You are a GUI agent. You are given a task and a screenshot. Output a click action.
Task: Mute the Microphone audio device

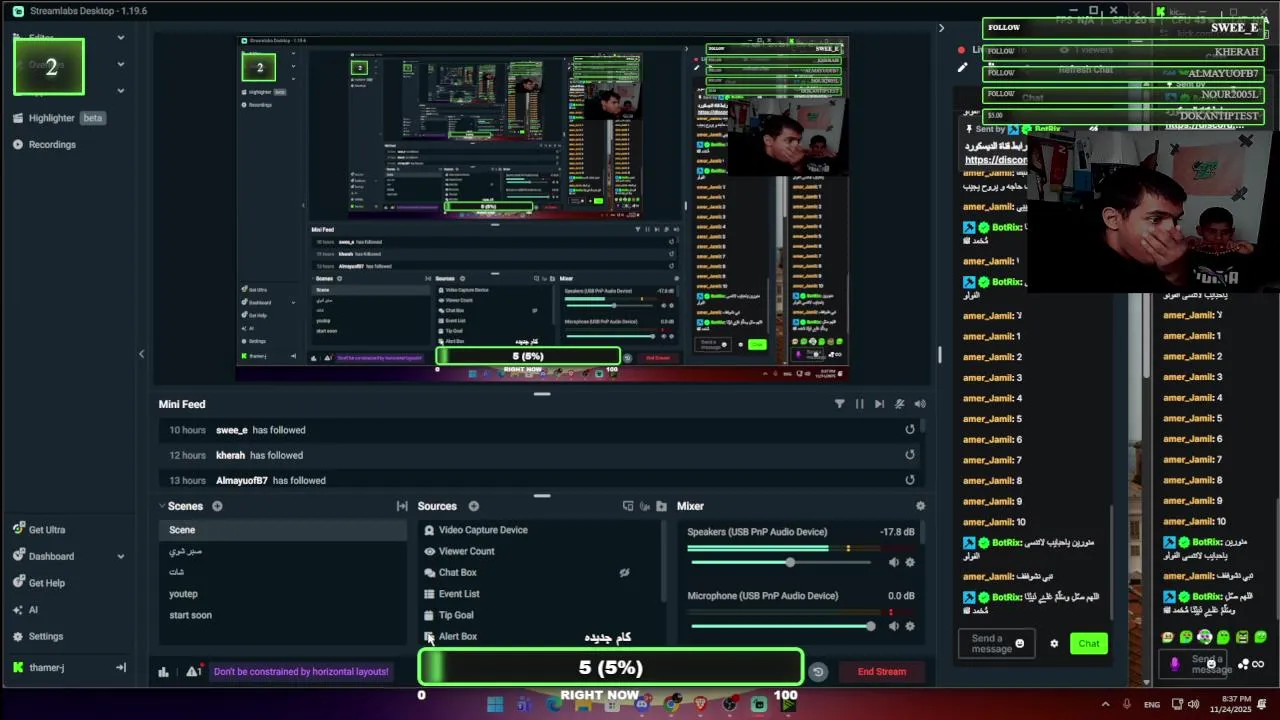[894, 626]
